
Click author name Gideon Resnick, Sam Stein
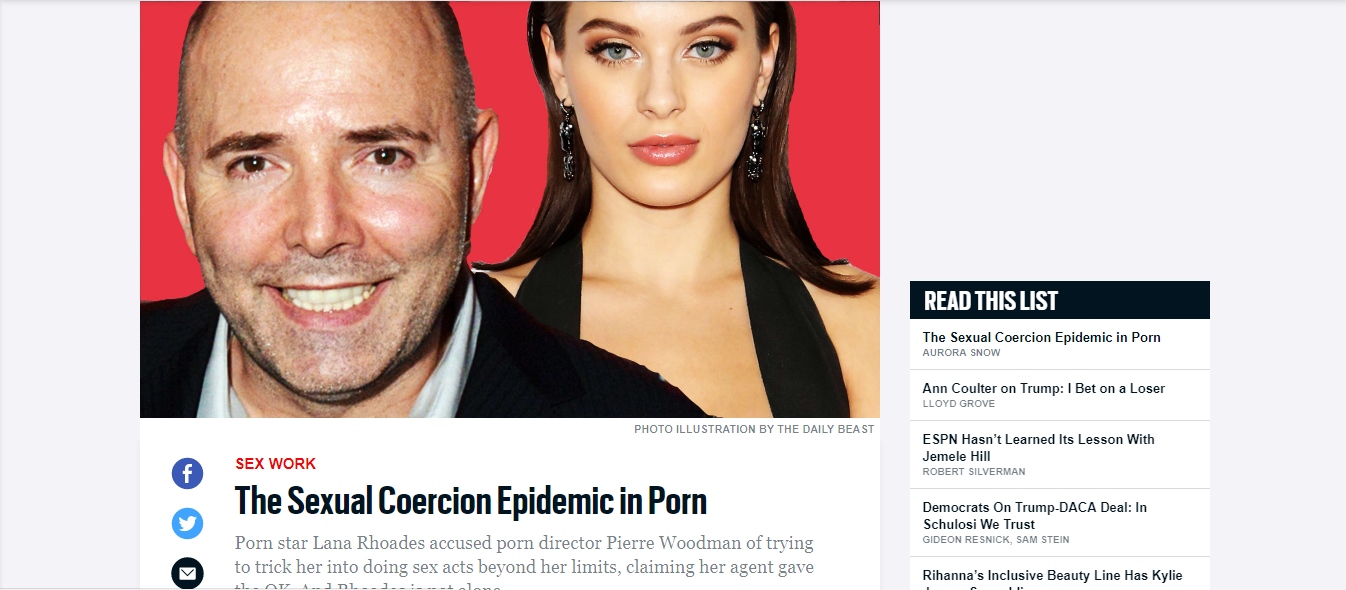tap(995, 540)
